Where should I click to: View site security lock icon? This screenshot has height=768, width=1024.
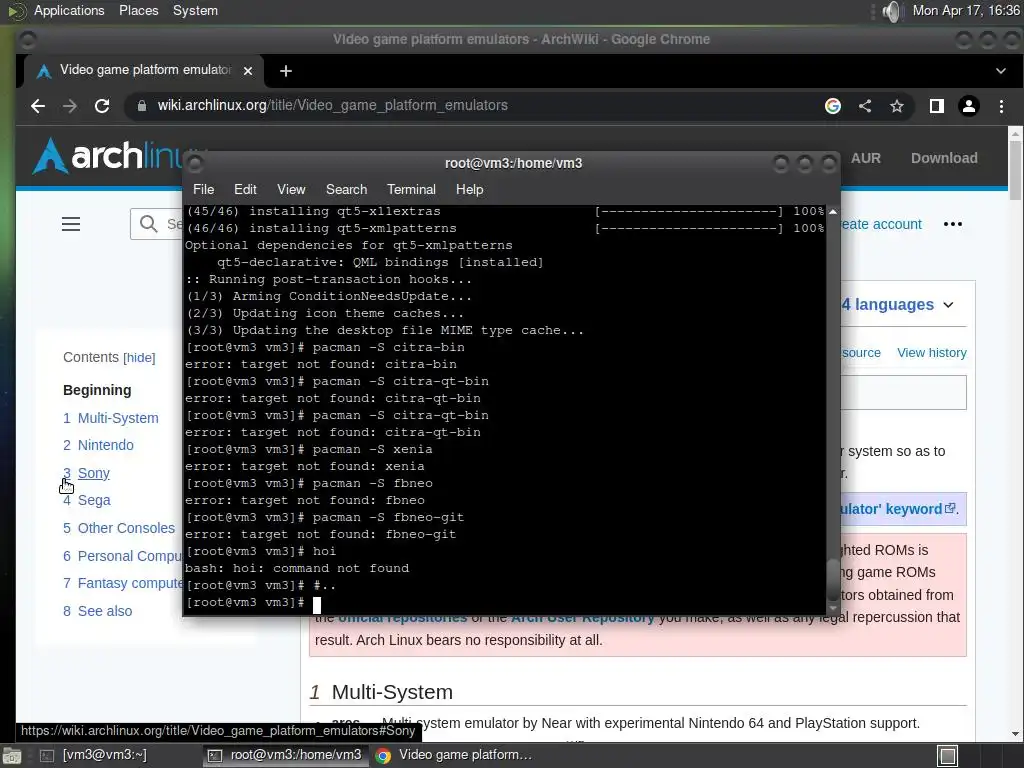tap(142, 106)
